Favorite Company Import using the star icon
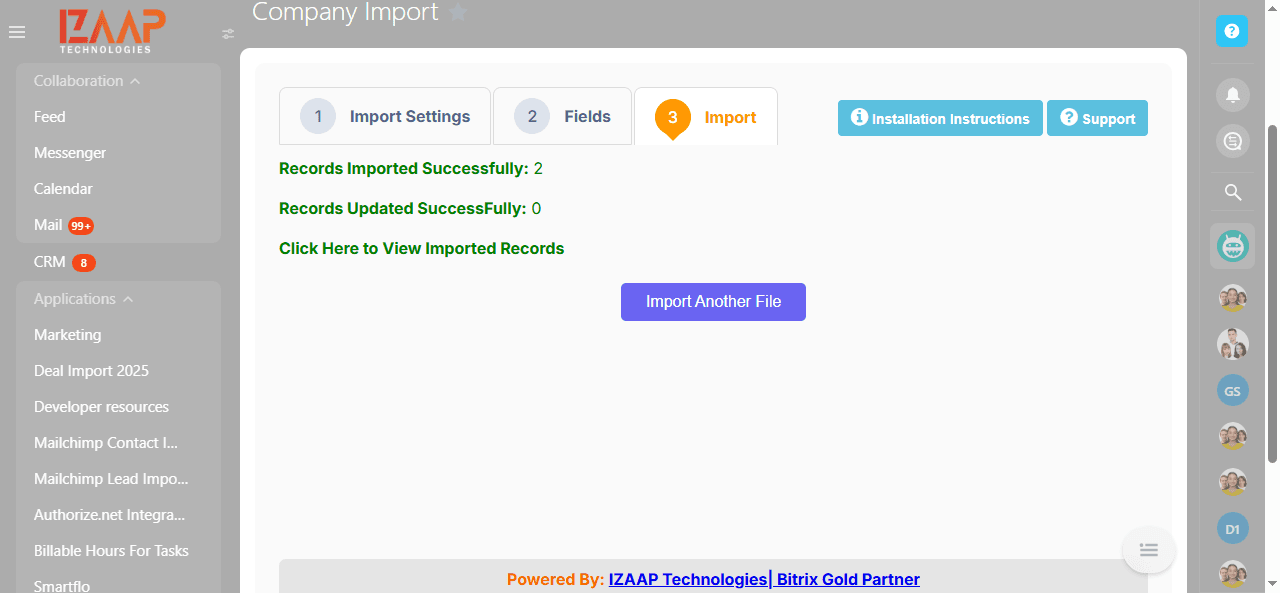The width and height of the screenshot is (1280, 593). [458, 13]
